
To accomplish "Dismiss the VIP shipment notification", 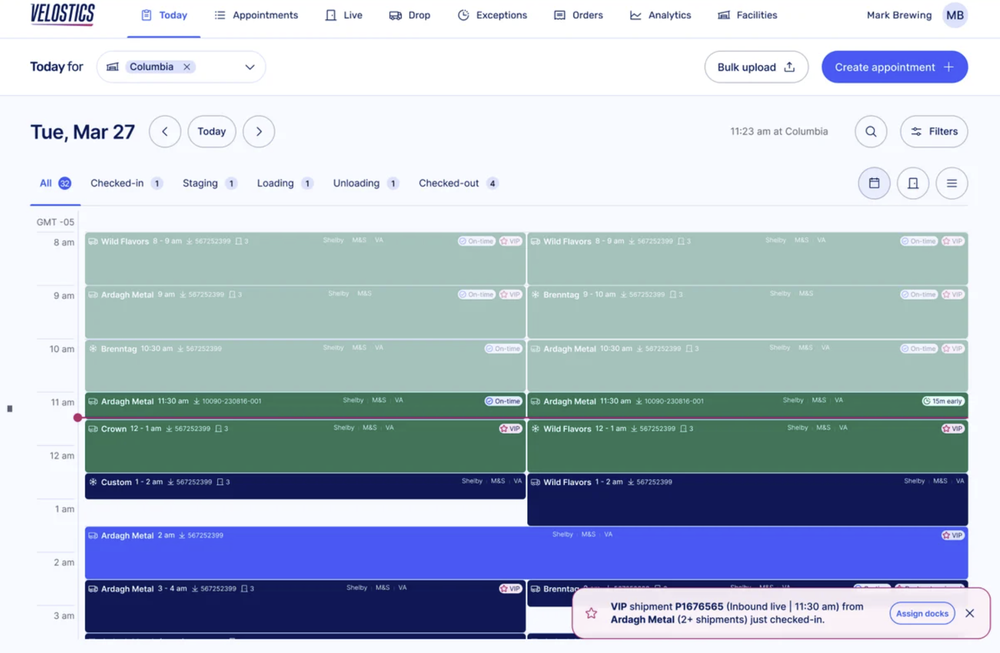I will [x=969, y=614].
